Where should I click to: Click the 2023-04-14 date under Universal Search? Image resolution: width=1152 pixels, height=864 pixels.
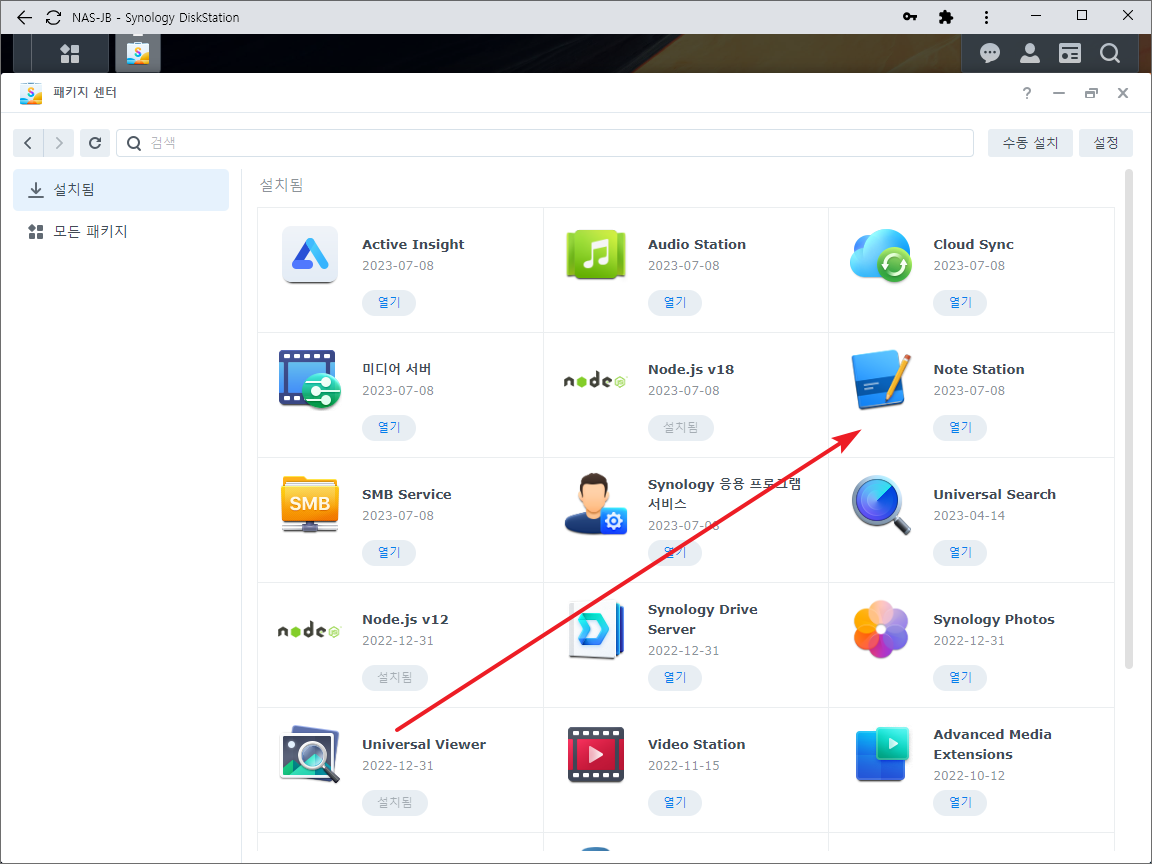pyautogui.click(x=969, y=516)
